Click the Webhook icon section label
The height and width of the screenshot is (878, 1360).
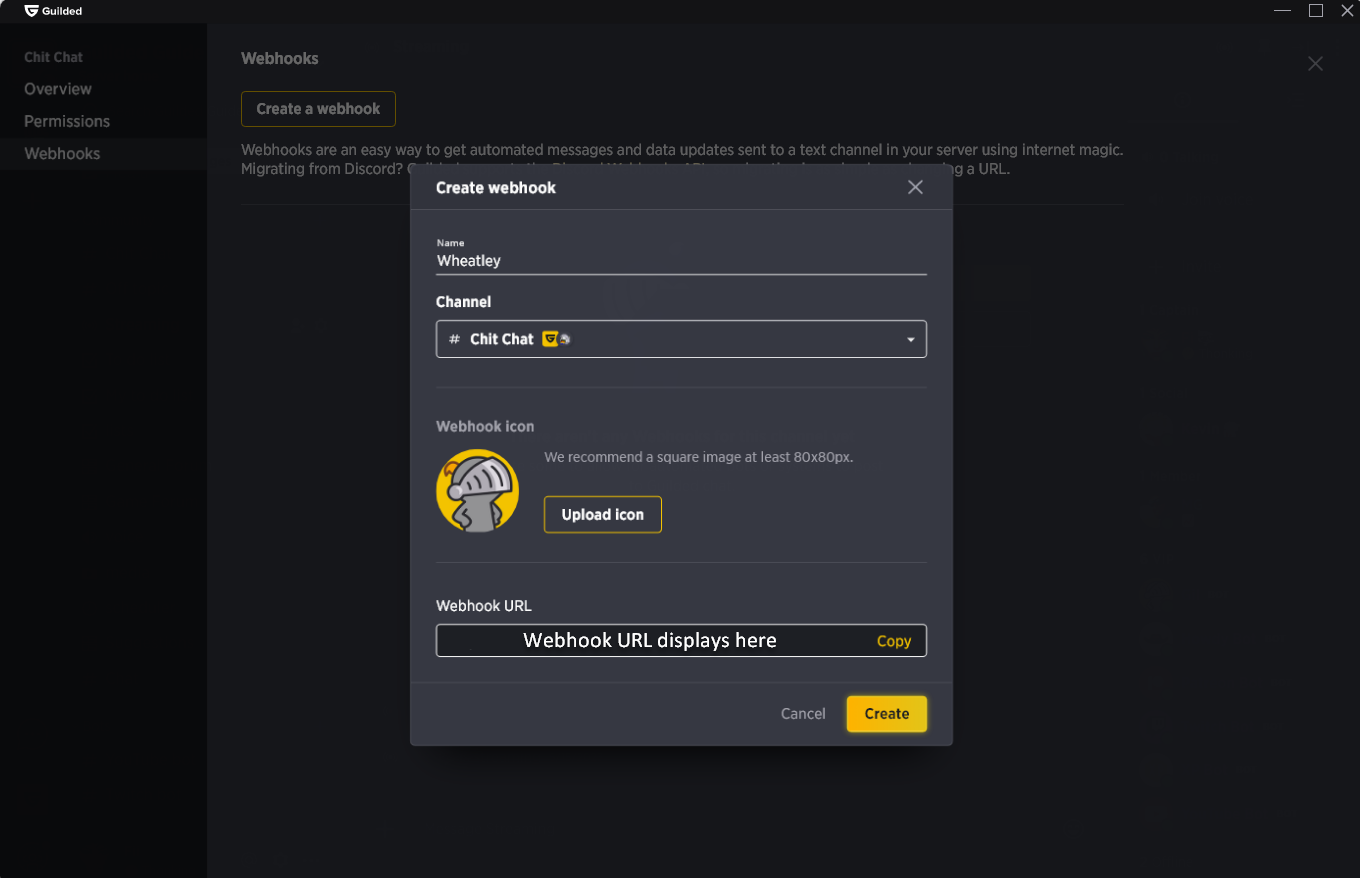485,426
